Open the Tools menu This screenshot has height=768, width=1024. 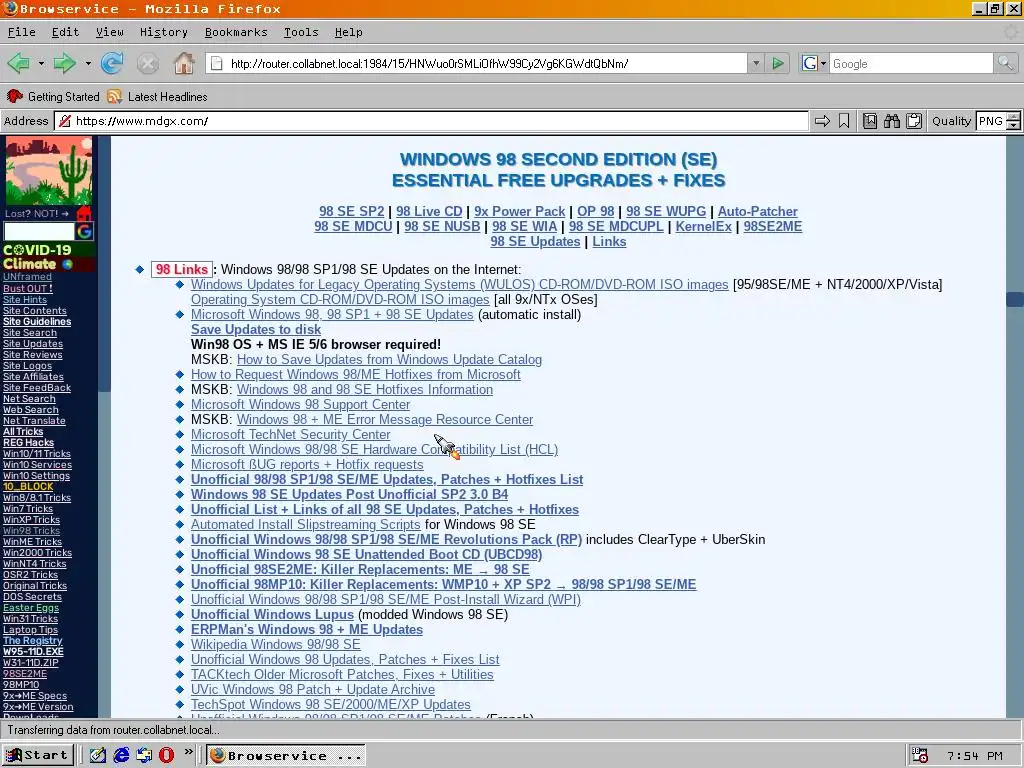301,32
